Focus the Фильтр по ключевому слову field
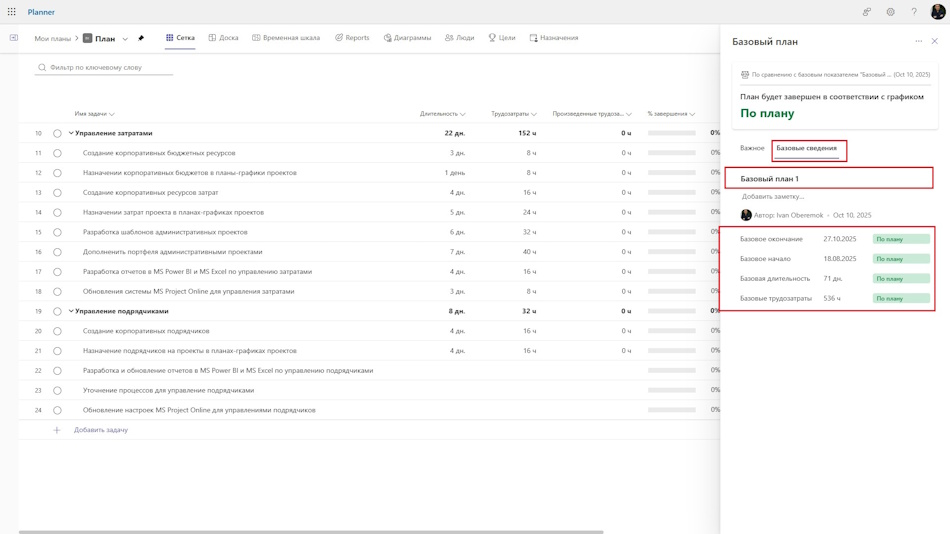950x534 pixels. tap(104, 67)
